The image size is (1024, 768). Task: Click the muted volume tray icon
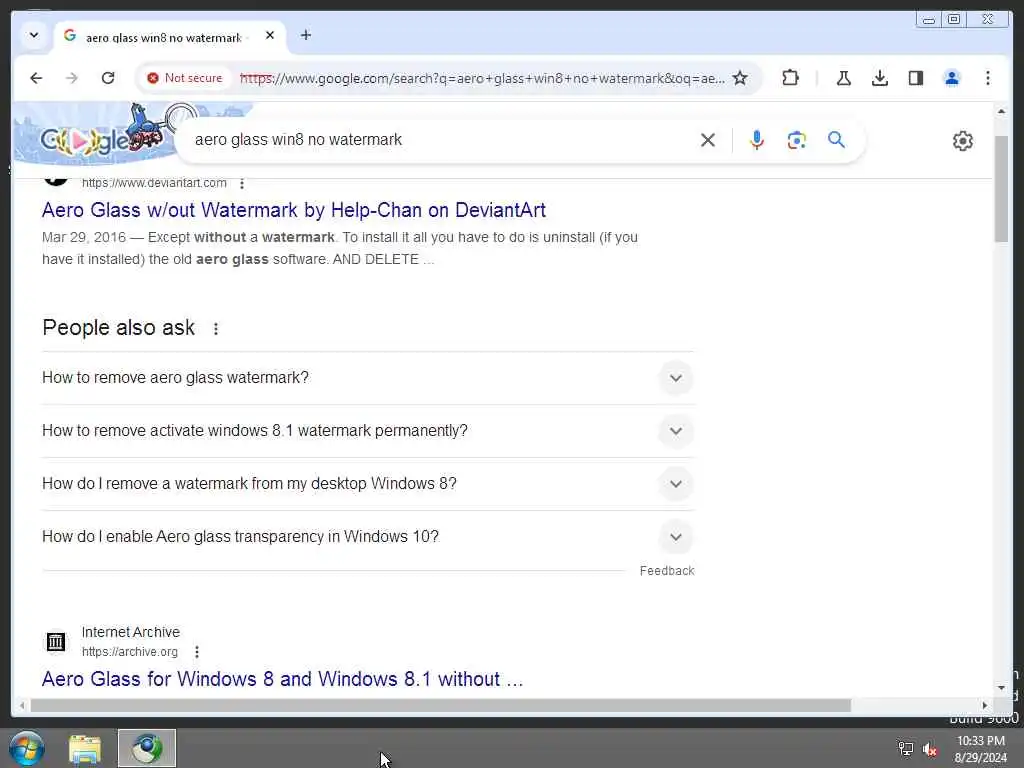pyautogui.click(x=930, y=749)
